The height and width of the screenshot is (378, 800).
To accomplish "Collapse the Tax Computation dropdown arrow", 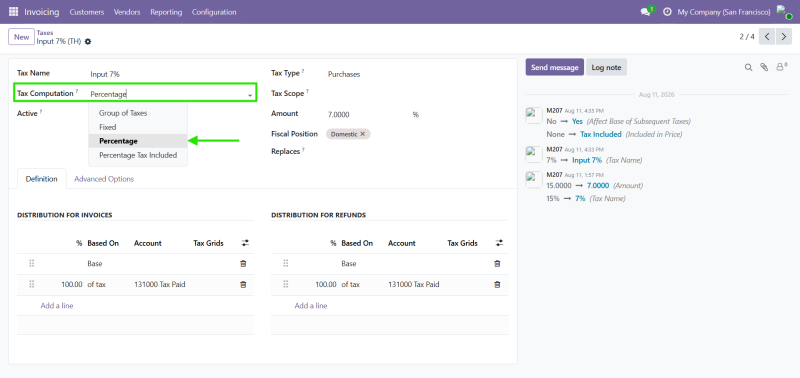I will point(250,95).
